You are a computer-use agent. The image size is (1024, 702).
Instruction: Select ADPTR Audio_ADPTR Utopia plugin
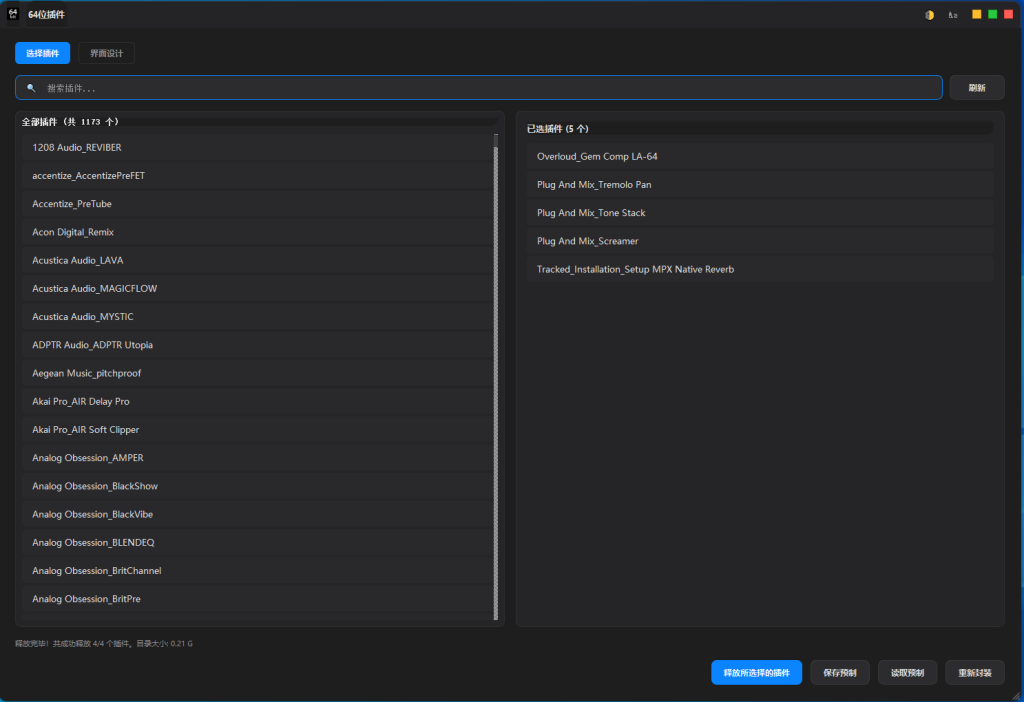coord(258,345)
